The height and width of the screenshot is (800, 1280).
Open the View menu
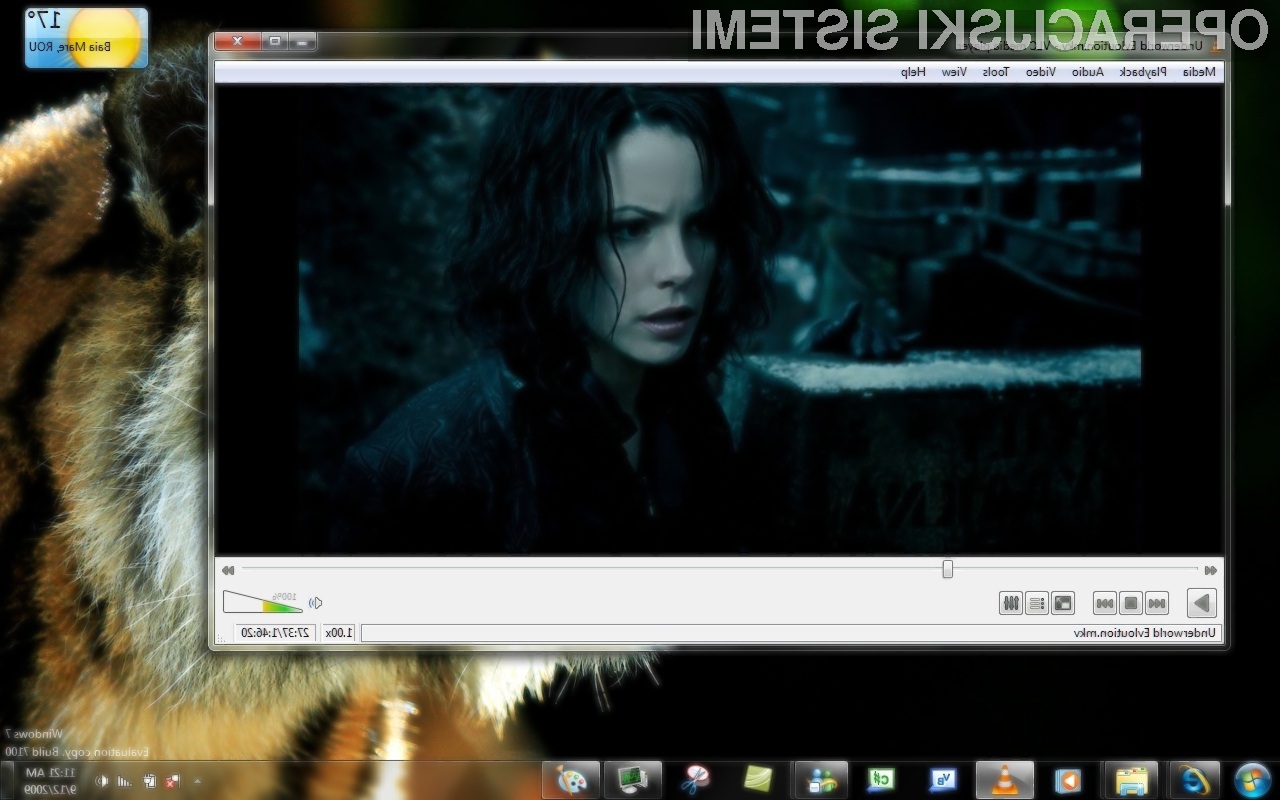(954, 72)
